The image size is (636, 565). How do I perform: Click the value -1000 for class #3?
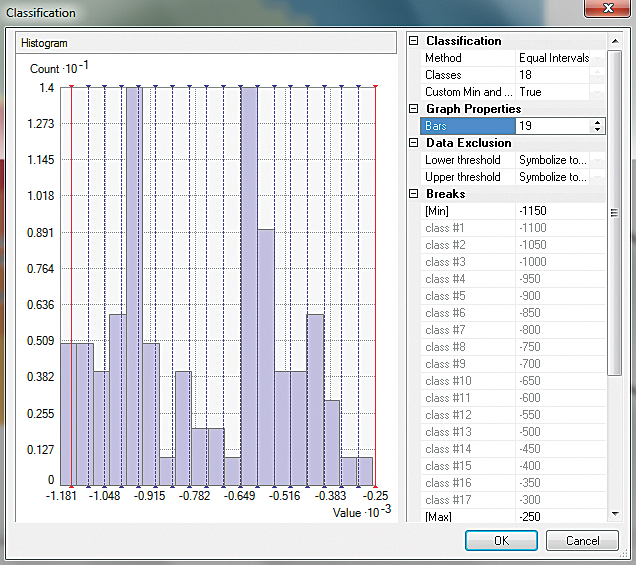point(533,262)
